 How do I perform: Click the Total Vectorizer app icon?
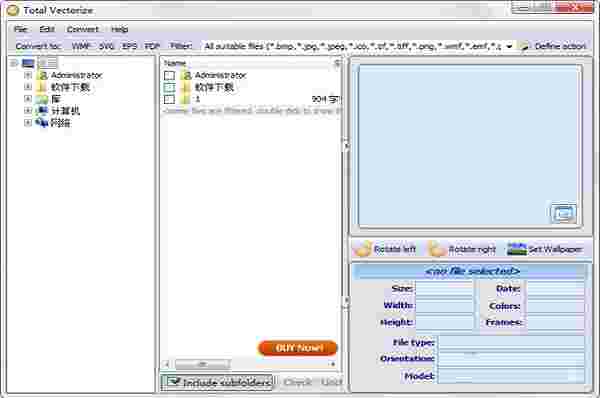click(13, 10)
